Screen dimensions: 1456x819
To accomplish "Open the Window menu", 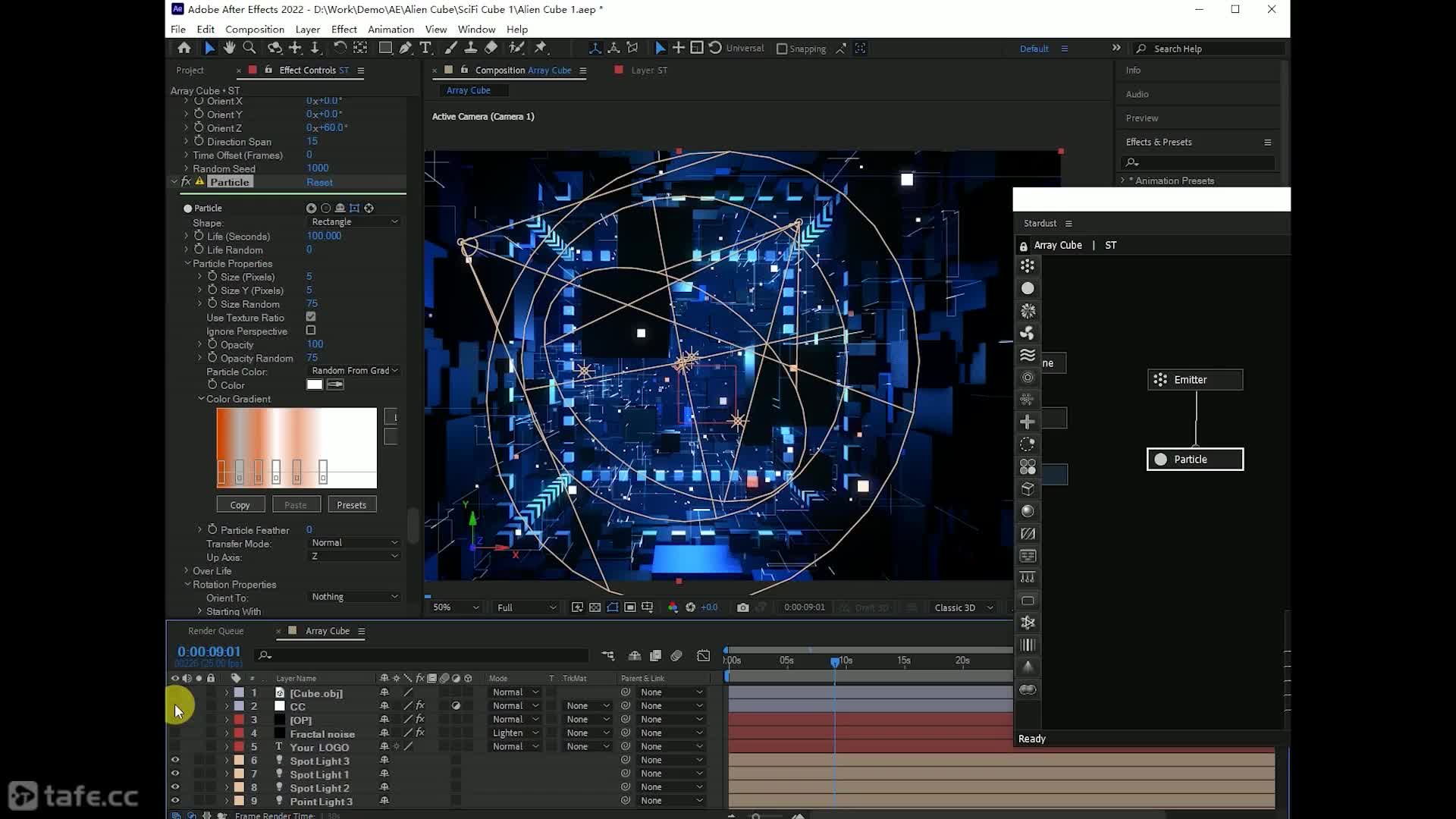I will pos(476,29).
